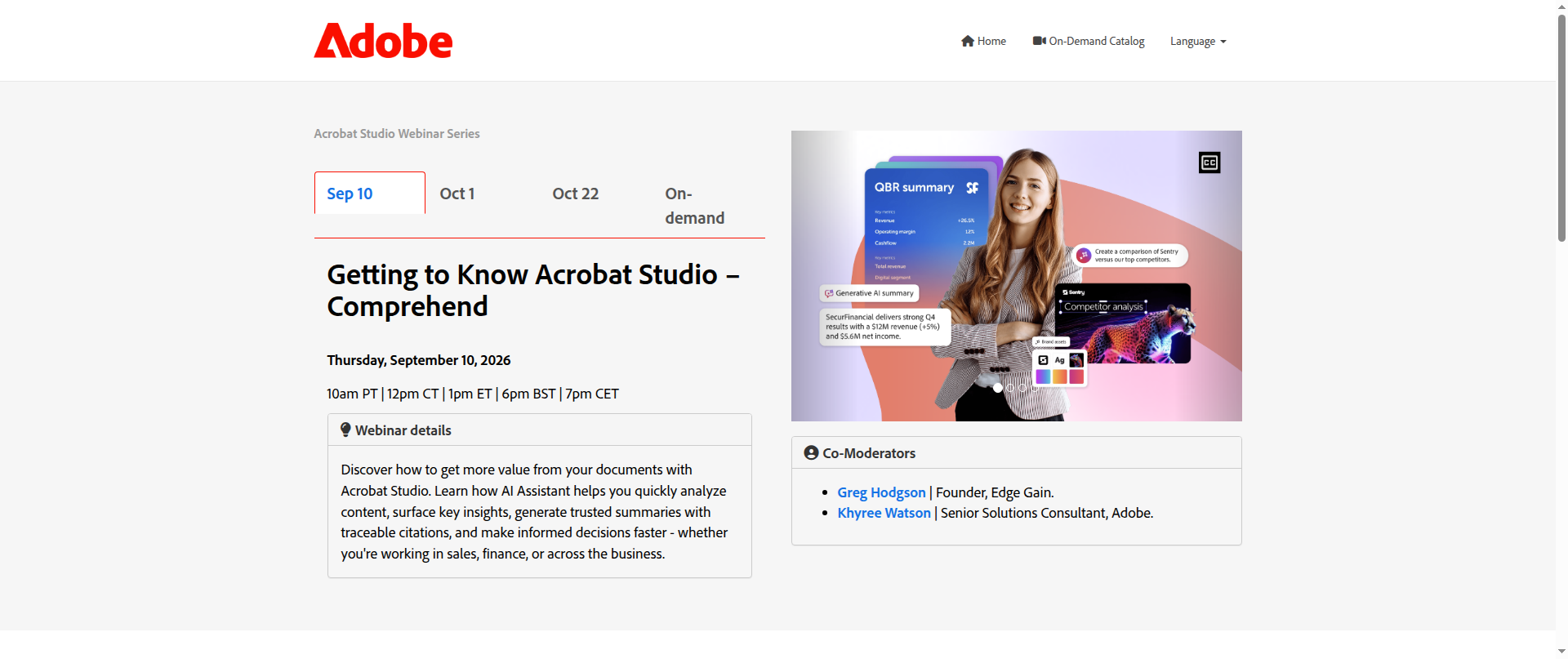The height and width of the screenshot is (659, 1568).
Task: Click the video camera icon beside On-Demand Catalog
Action: (x=1039, y=41)
